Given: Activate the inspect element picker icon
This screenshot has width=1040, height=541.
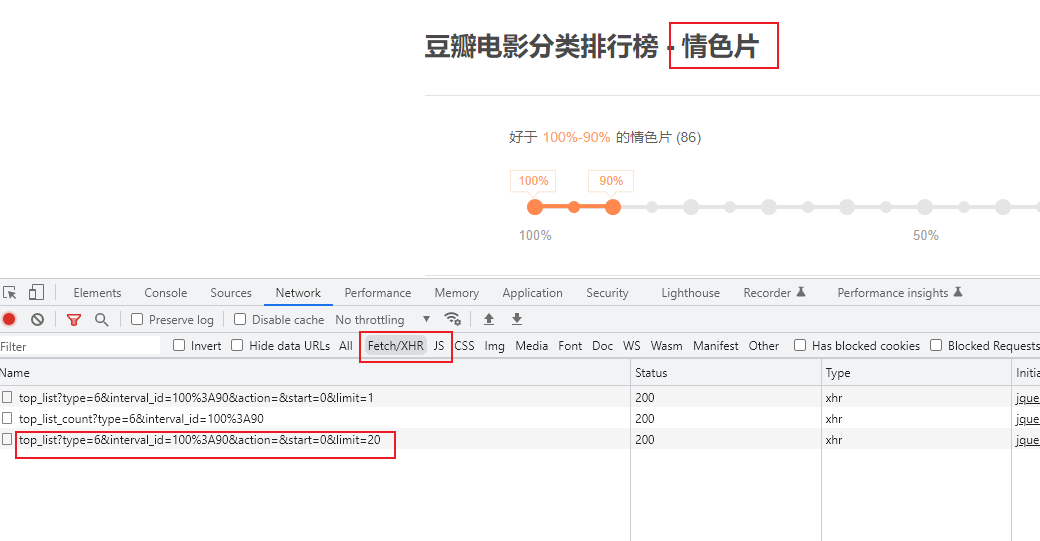Looking at the screenshot, I should point(9,292).
